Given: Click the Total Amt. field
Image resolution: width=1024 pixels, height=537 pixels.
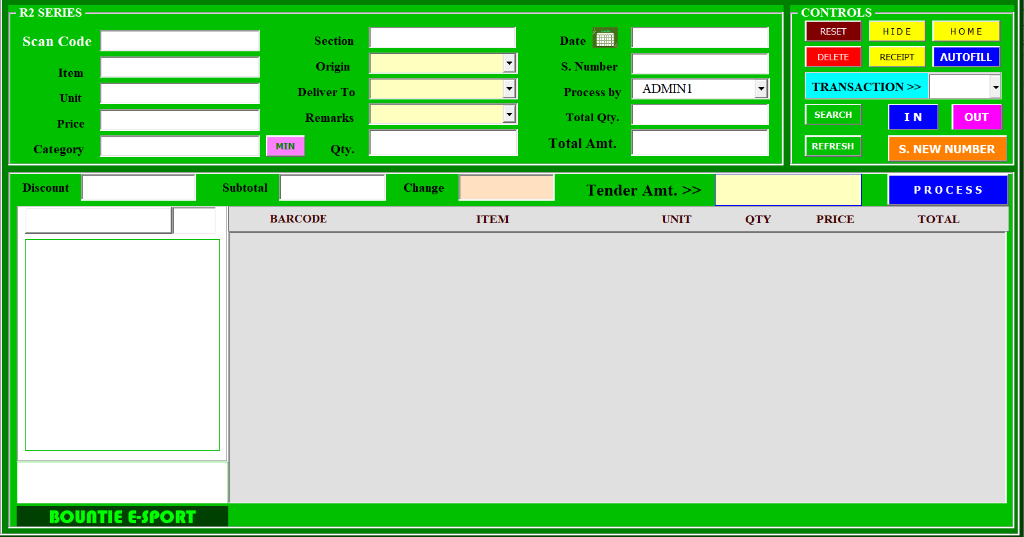Looking at the screenshot, I should click(x=700, y=142).
